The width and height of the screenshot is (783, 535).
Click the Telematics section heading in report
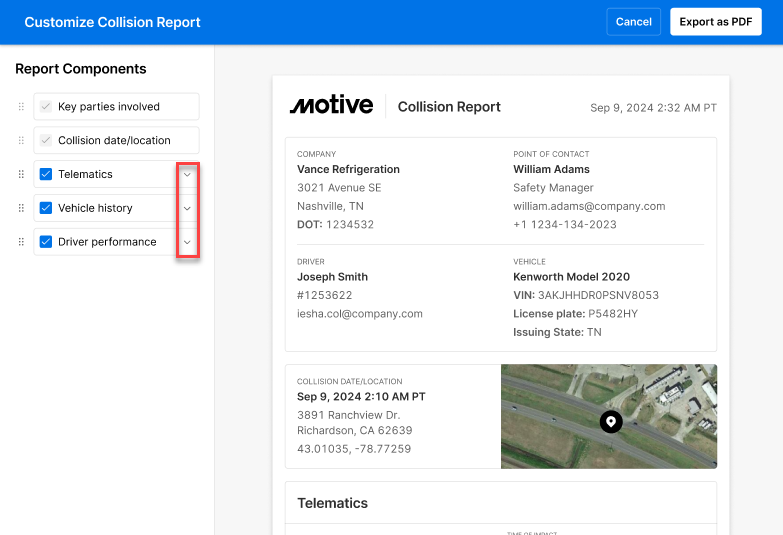[332, 503]
